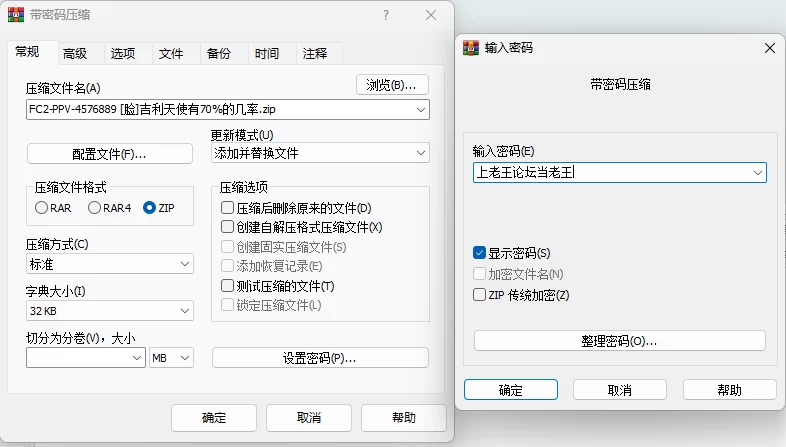Open 整理密码 password organizer
This screenshot has width=786, height=447.
point(619,341)
